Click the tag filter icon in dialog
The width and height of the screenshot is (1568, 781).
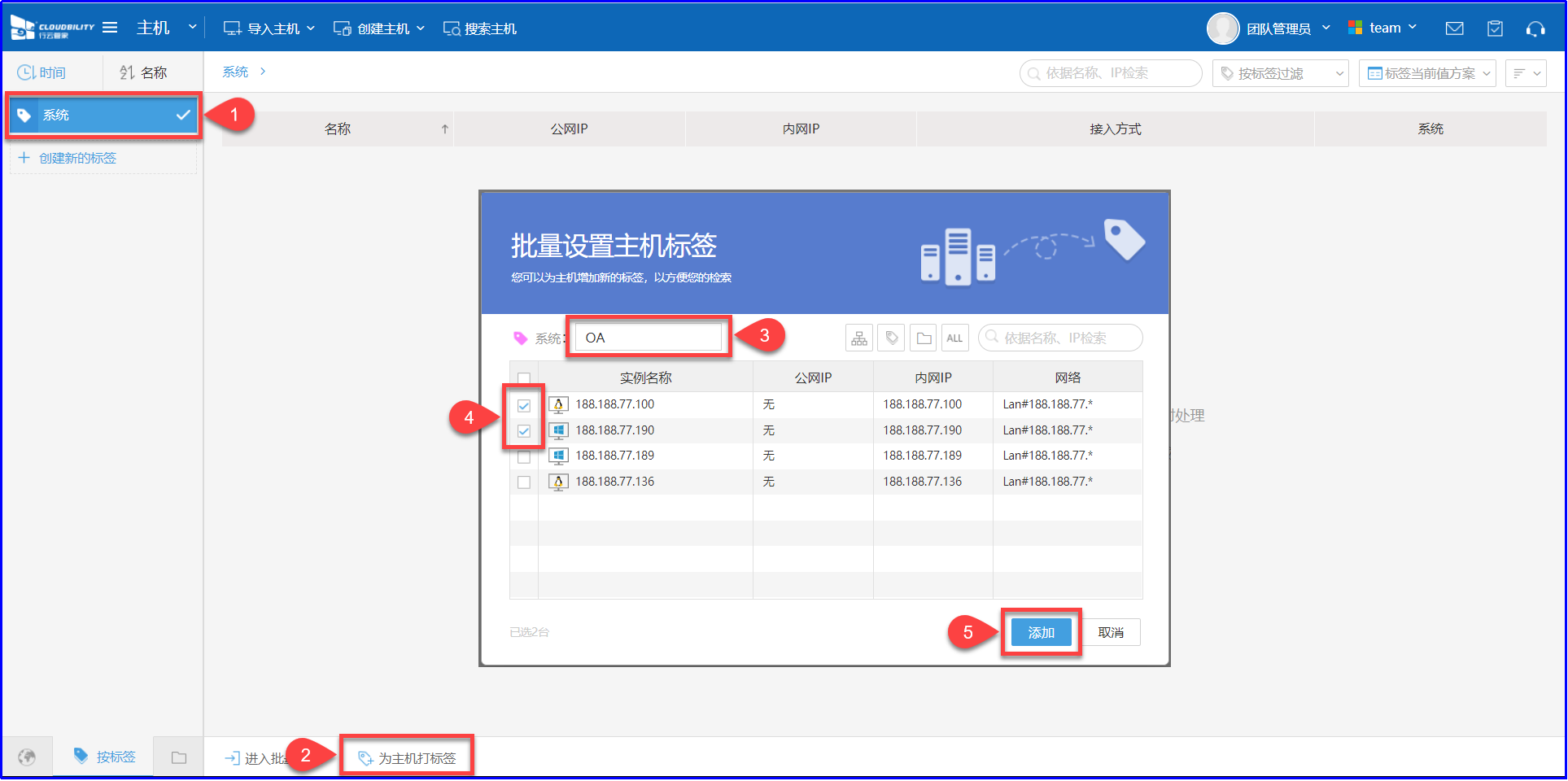coord(892,338)
